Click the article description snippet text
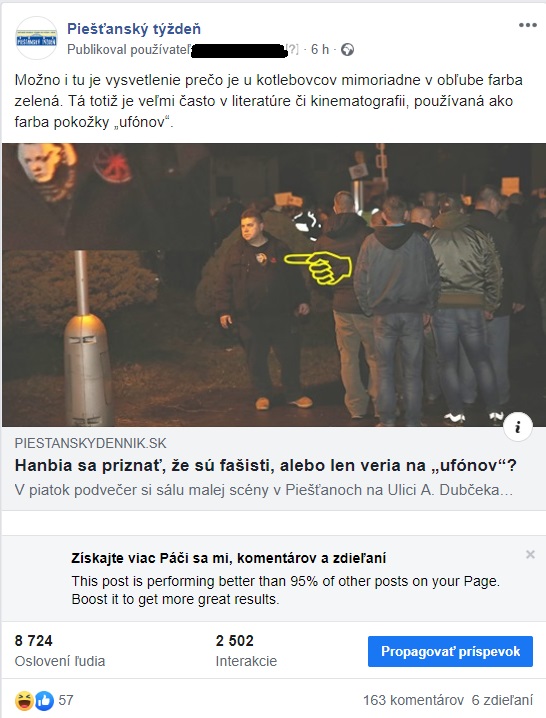Image resolution: width=546 pixels, height=718 pixels. point(264,490)
